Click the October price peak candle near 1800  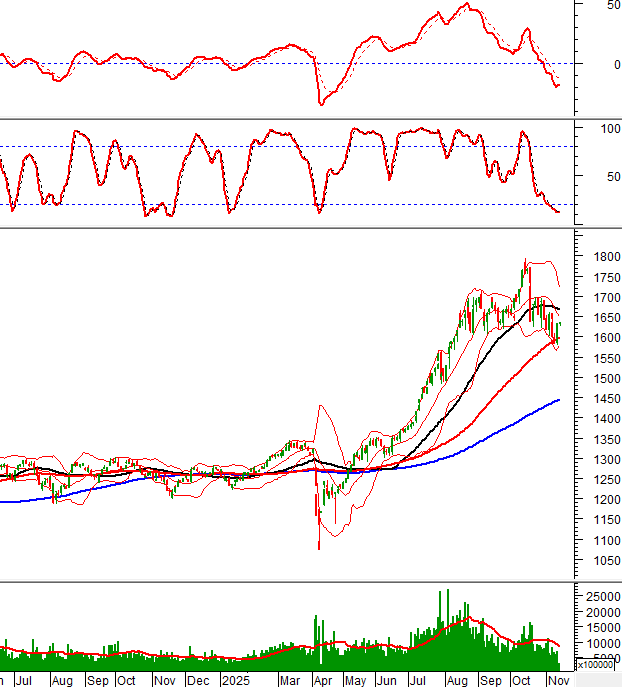[x=526, y=264]
